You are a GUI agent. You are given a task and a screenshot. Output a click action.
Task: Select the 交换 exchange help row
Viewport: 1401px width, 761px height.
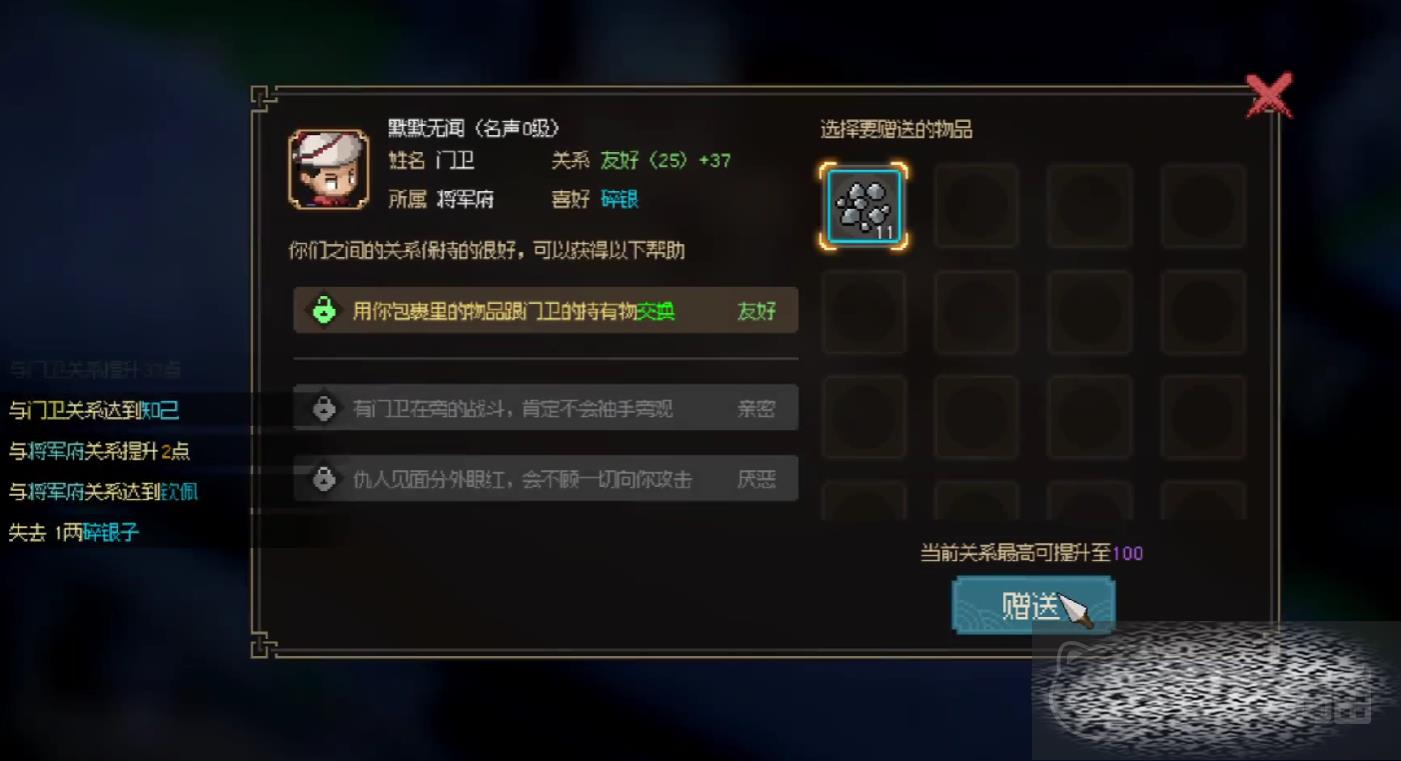546,310
